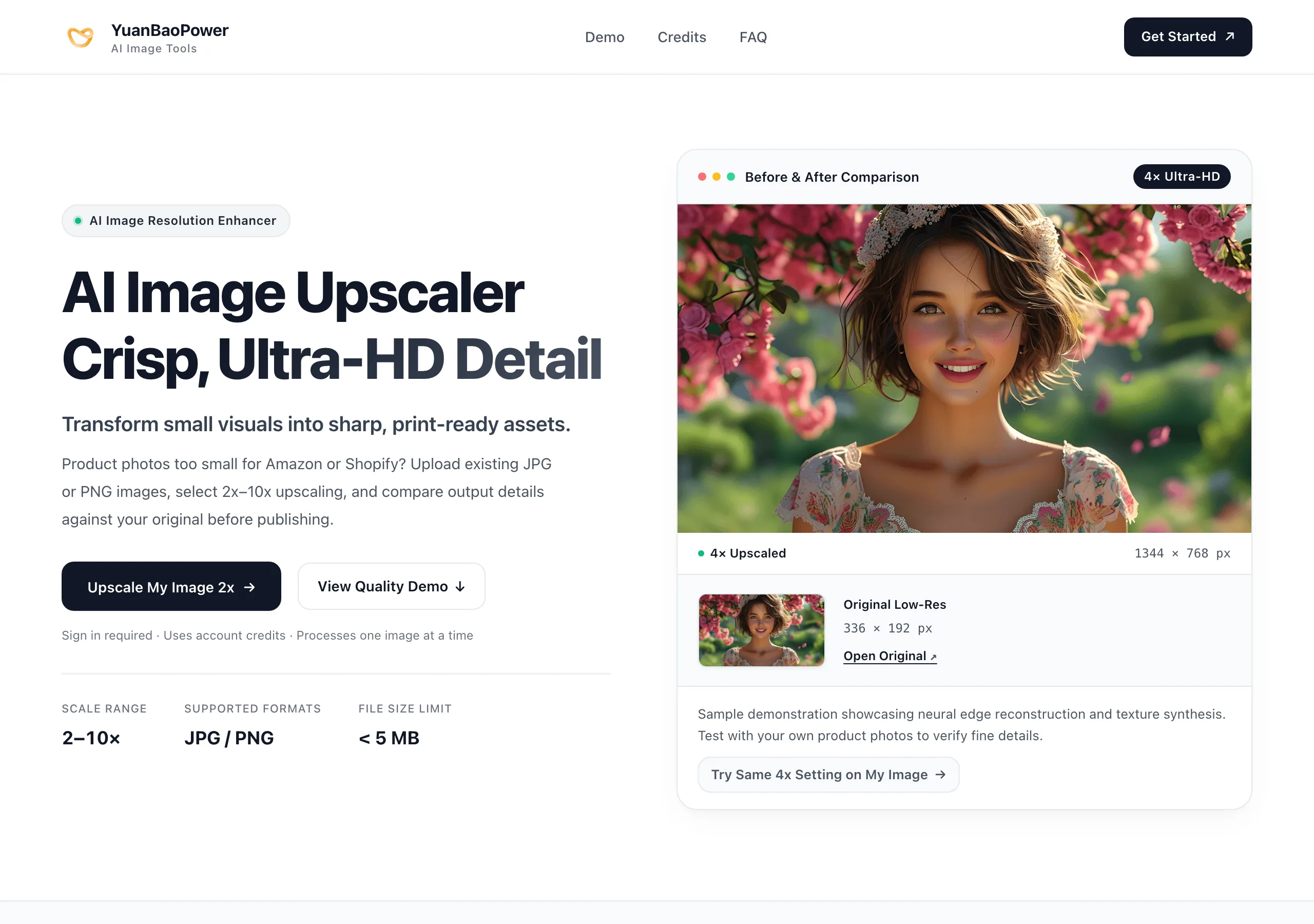
Task: Click the AI Image Resolution Enhancer pill
Action: coord(176,220)
